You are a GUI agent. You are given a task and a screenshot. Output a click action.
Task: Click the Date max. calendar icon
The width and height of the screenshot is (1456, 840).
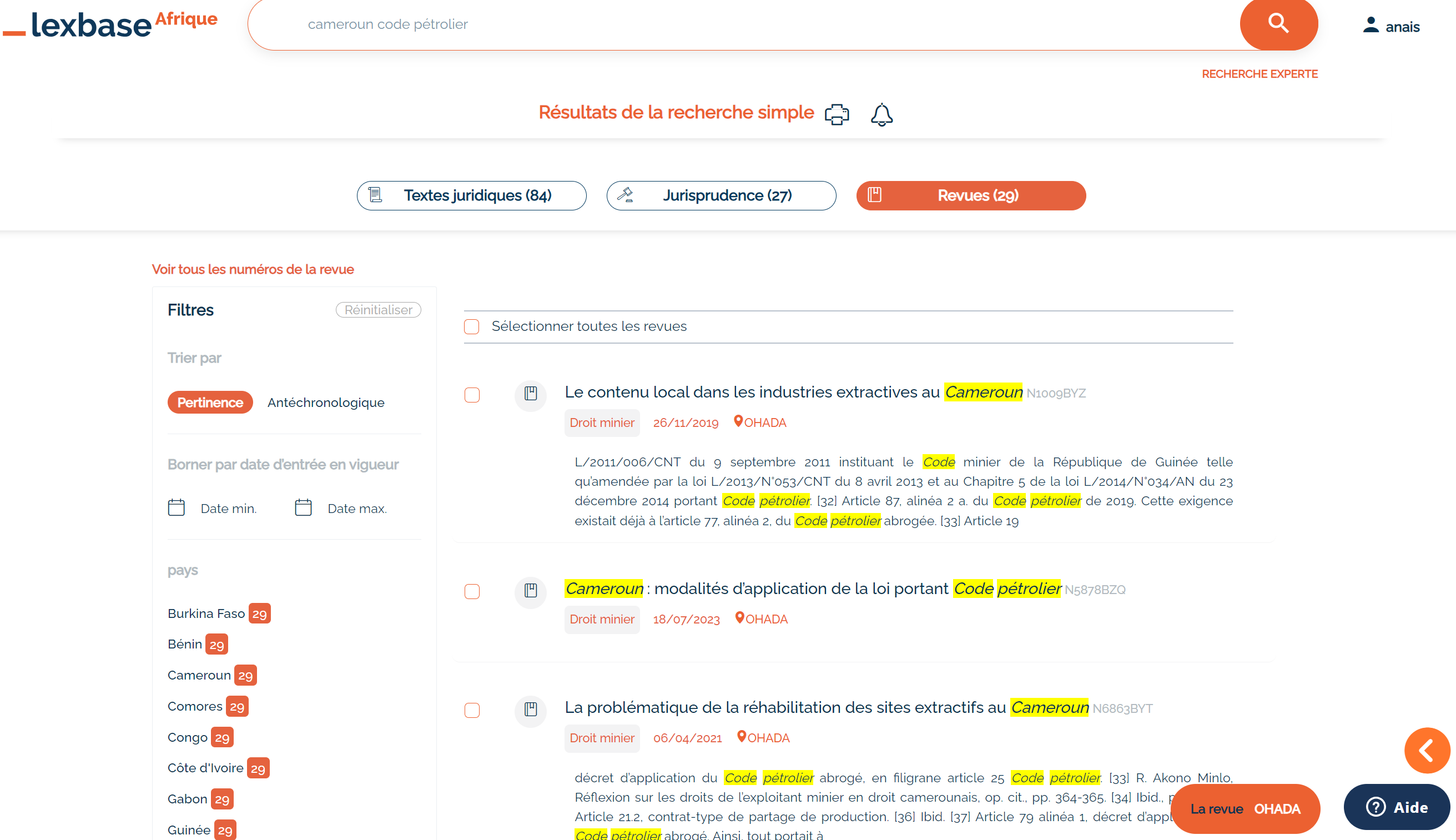[x=303, y=507]
